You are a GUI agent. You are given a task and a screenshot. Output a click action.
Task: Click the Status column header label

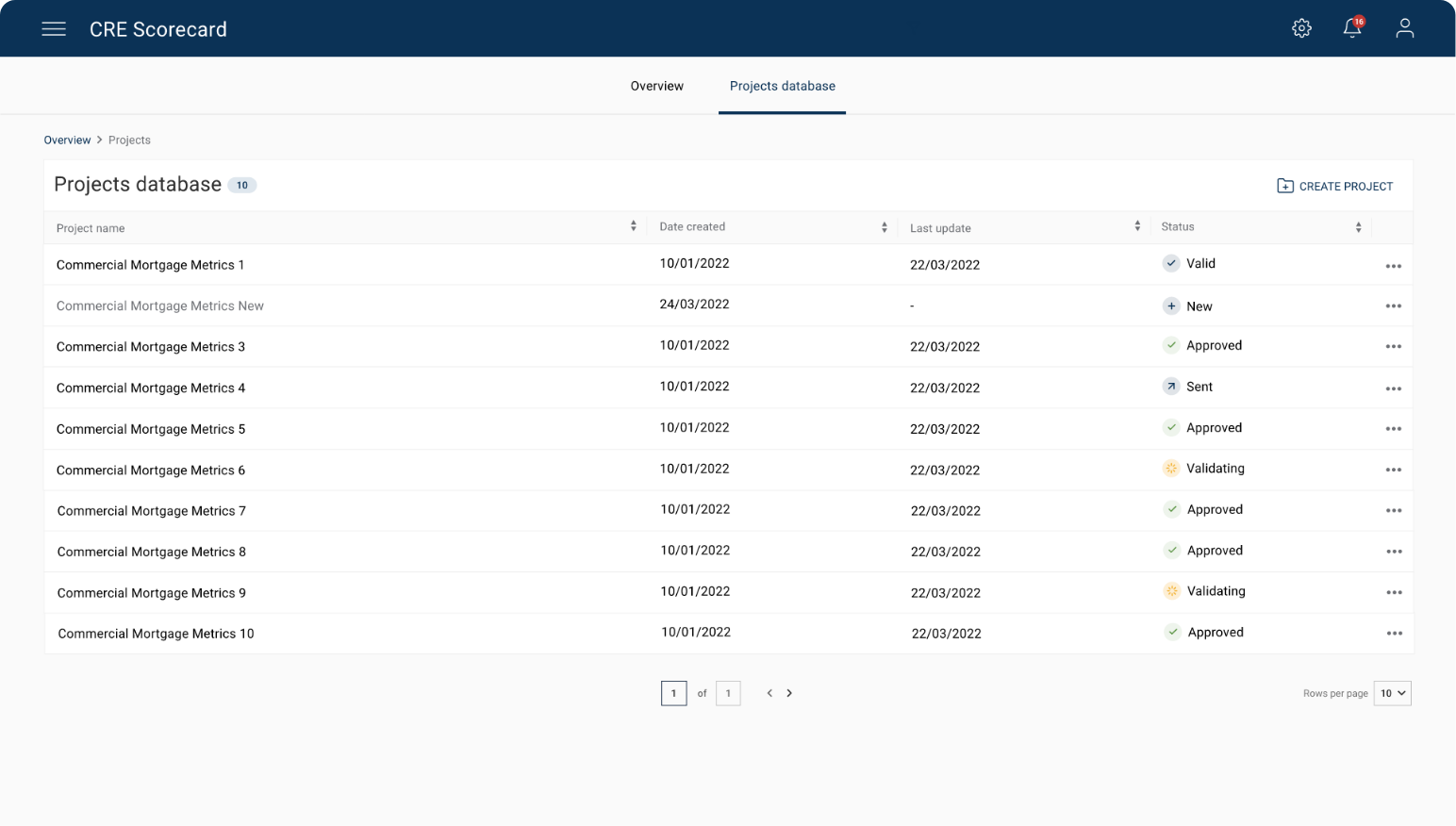1178,227
